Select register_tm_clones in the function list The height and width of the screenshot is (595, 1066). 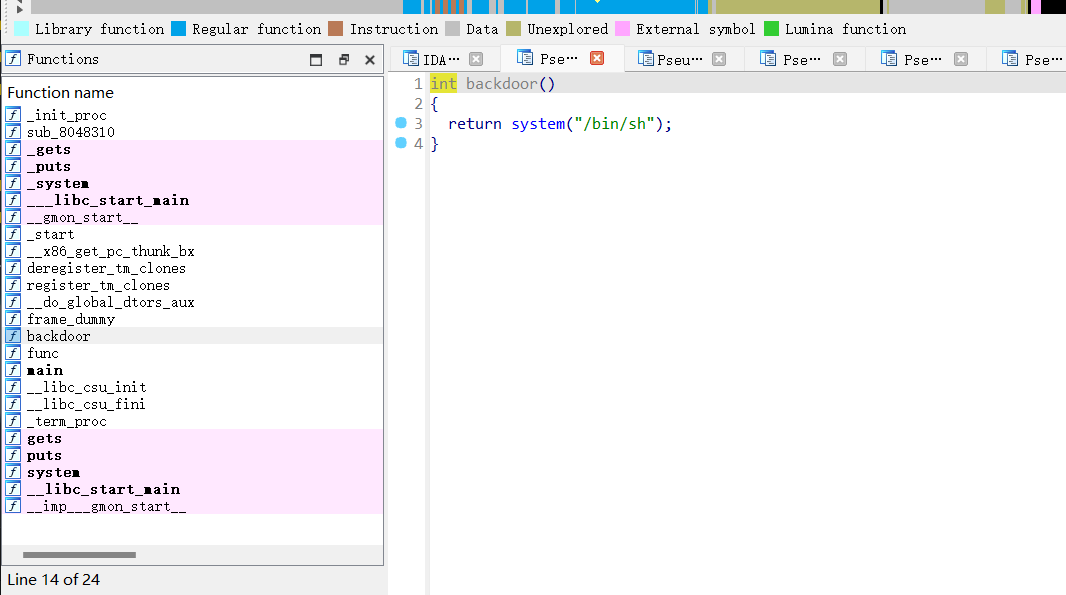coord(192,285)
